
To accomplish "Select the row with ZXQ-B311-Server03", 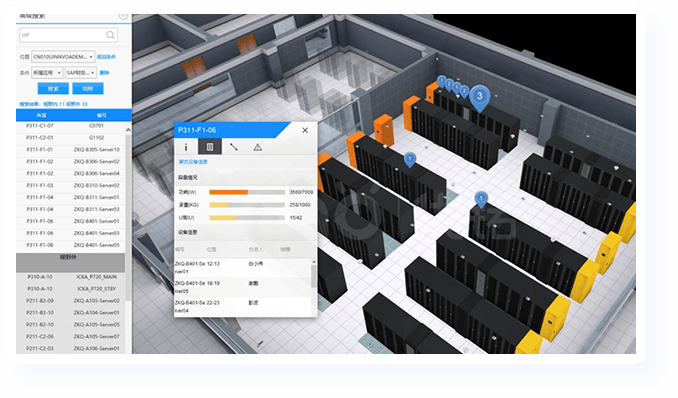I will tap(71, 209).
